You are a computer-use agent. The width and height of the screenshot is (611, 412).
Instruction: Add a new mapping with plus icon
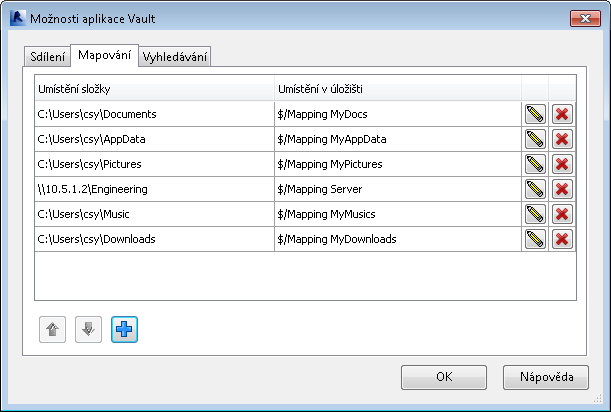(125, 329)
